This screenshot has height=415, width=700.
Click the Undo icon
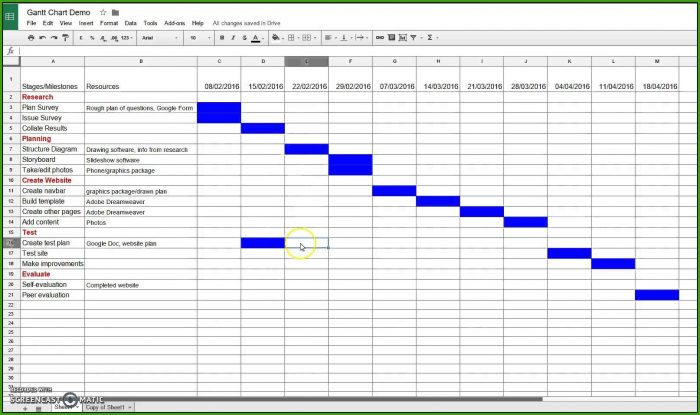tap(42, 38)
